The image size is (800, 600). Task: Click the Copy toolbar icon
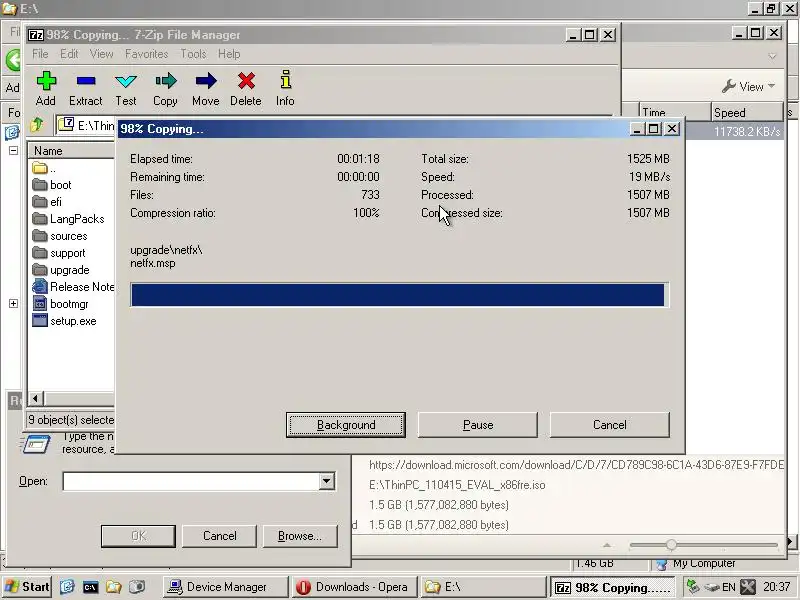[x=165, y=88]
